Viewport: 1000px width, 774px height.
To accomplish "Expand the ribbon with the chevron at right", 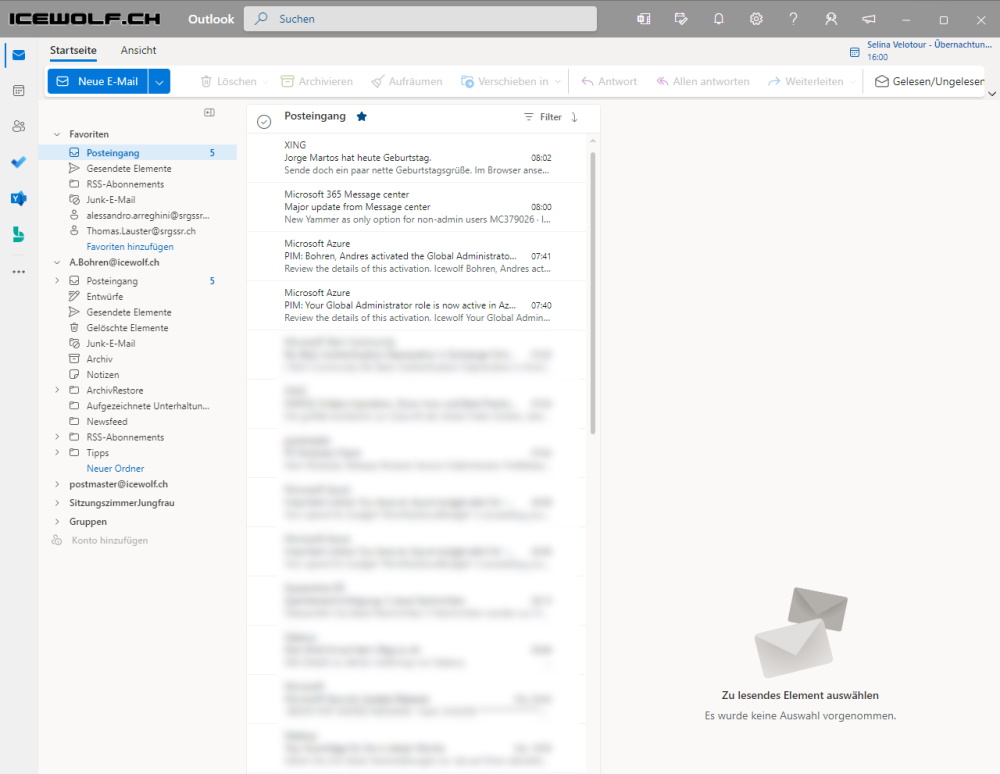I will coord(992,94).
